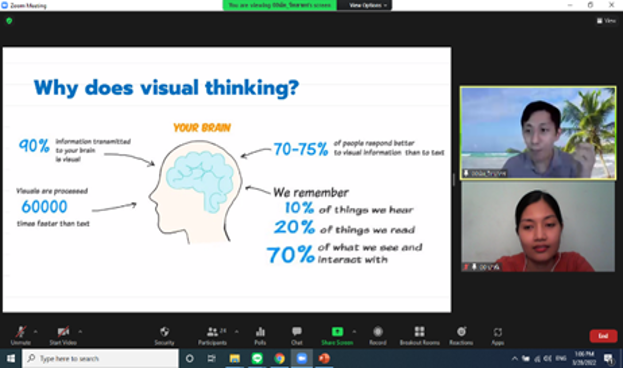Open the Security shield icon
623x368 pixels.
click(164, 332)
